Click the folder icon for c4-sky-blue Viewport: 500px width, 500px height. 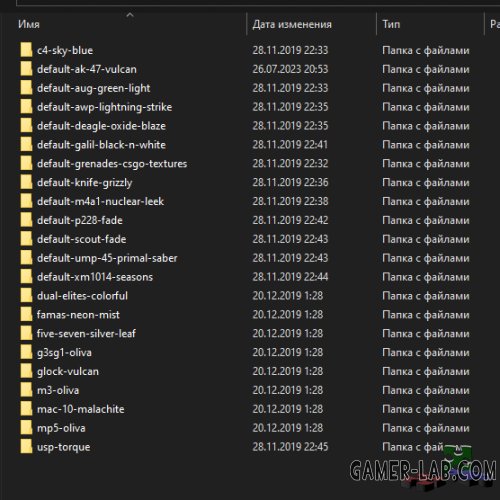click(x=26, y=50)
